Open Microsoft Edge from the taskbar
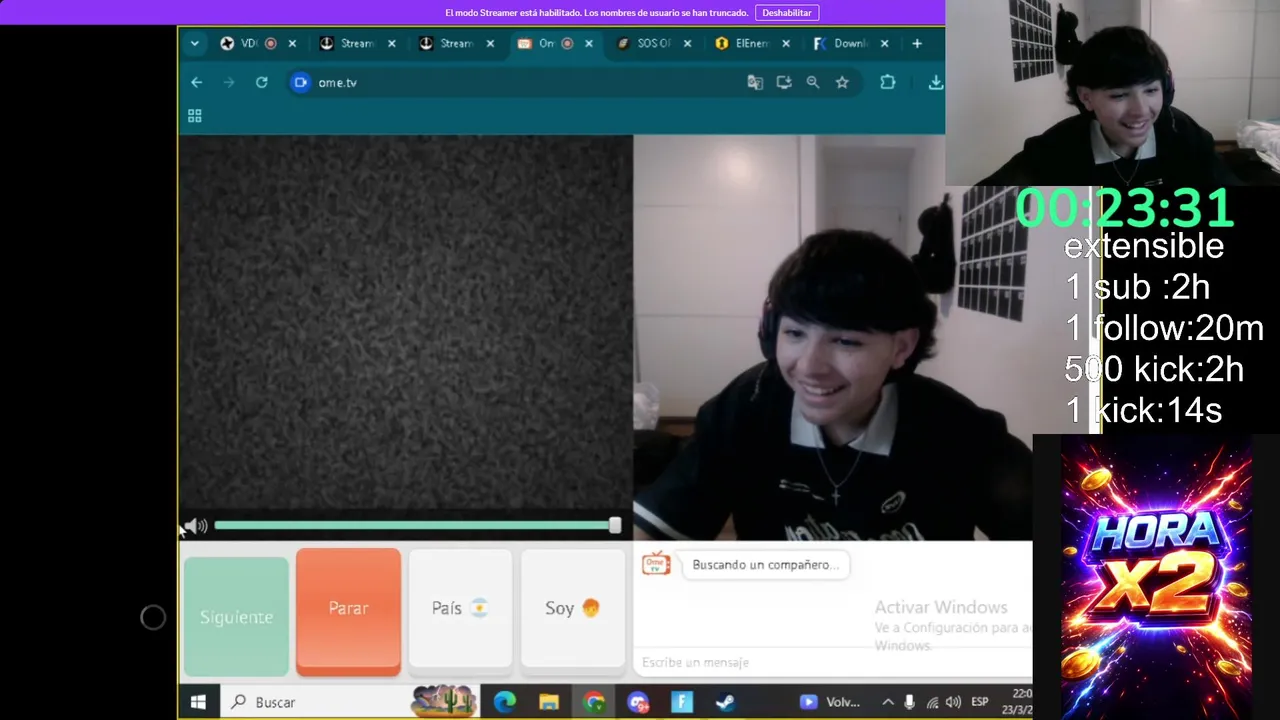 (x=504, y=702)
